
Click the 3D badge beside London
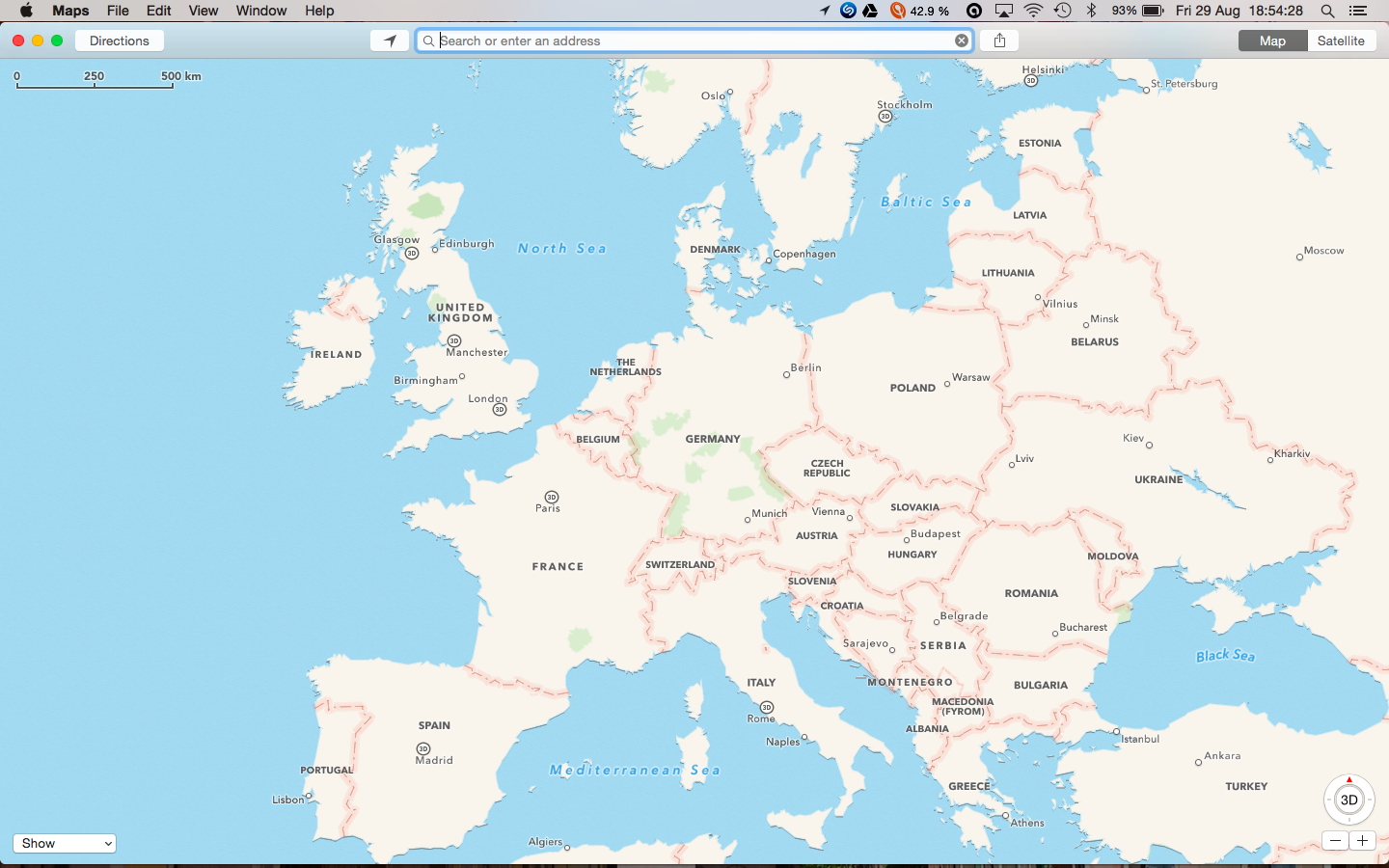point(499,409)
